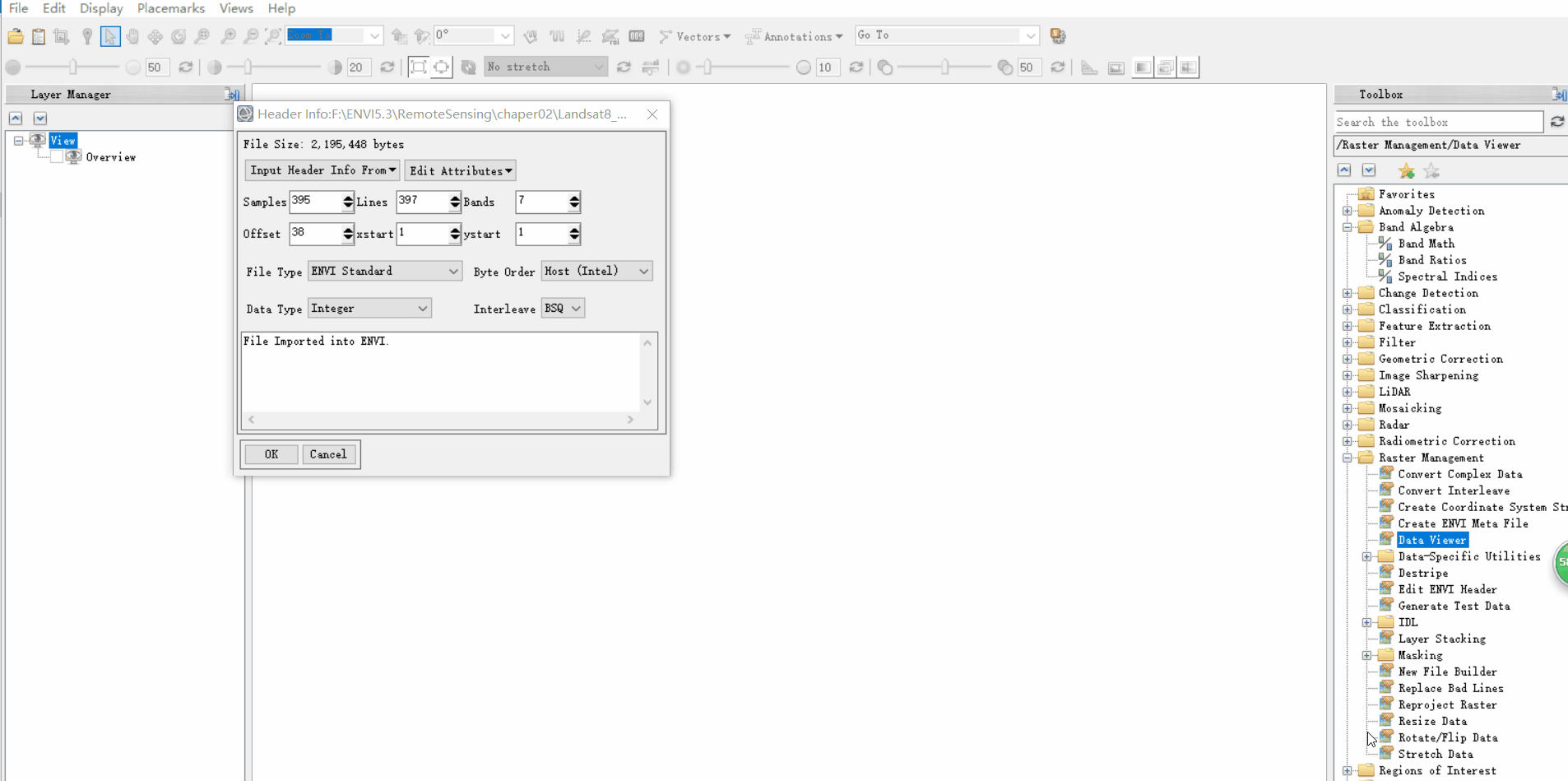Image resolution: width=1568 pixels, height=781 pixels.
Task: Open the Display menu
Action: 101,8
